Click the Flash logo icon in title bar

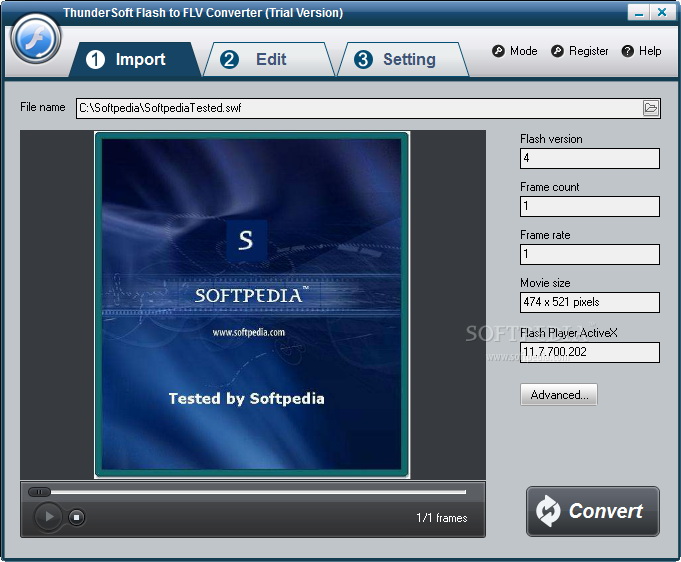click(37, 39)
